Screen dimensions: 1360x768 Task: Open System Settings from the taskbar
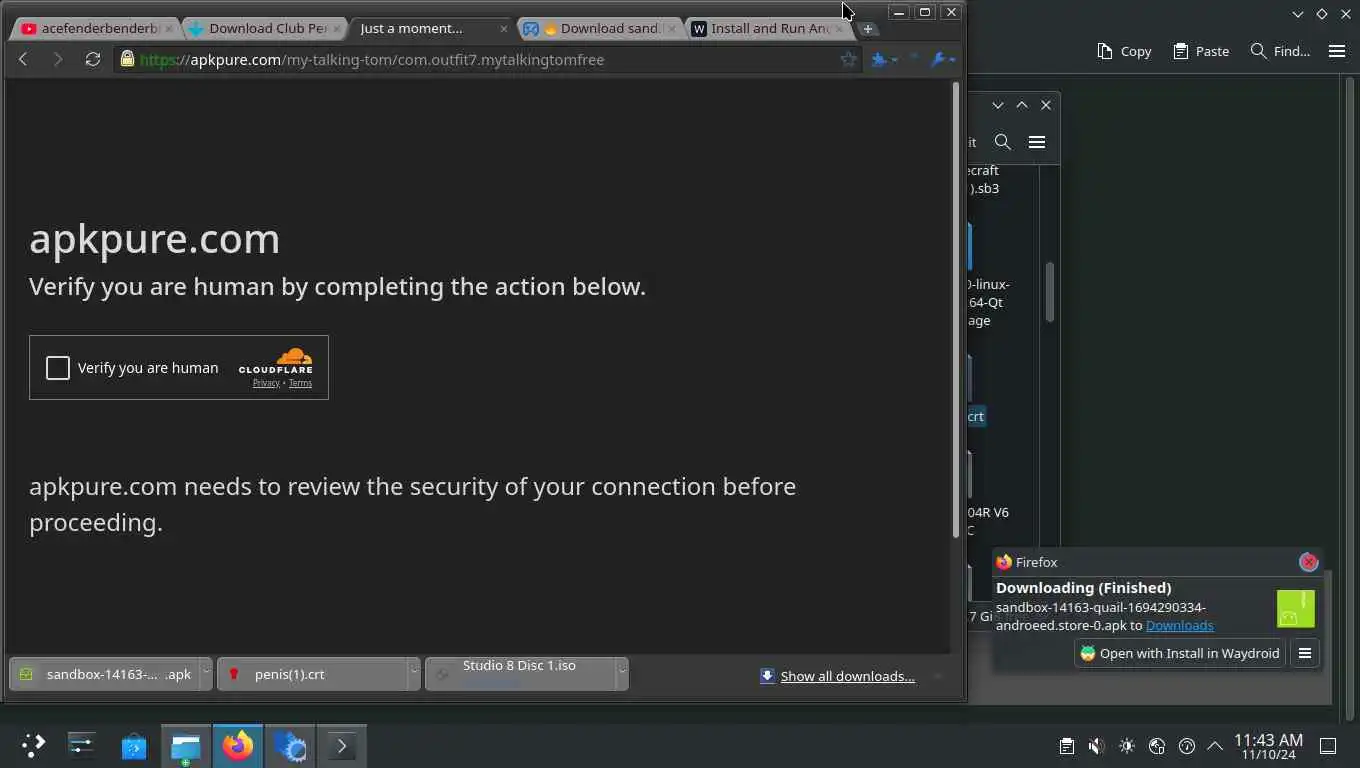(x=82, y=745)
